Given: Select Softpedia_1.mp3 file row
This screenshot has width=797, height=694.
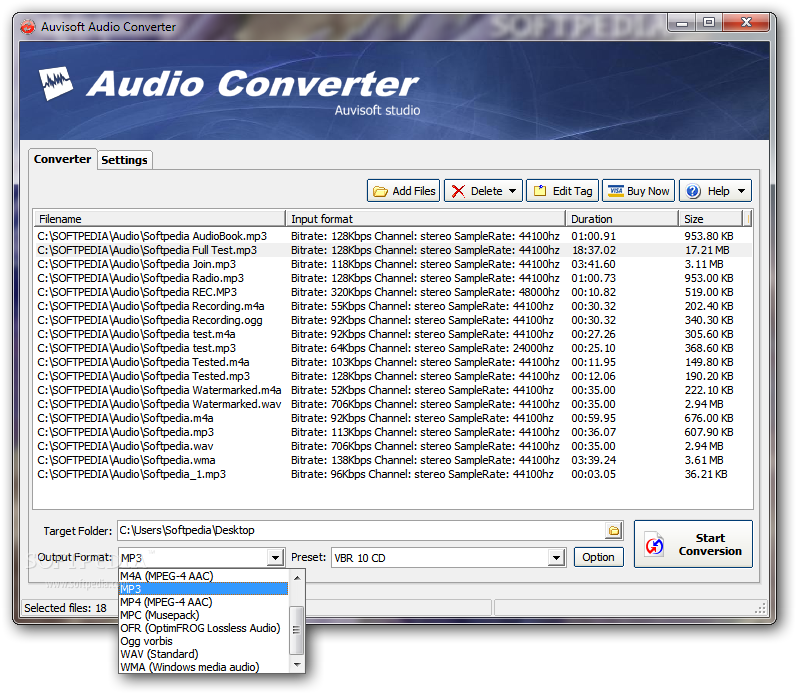Looking at the screenshot, I should point(392,474).
